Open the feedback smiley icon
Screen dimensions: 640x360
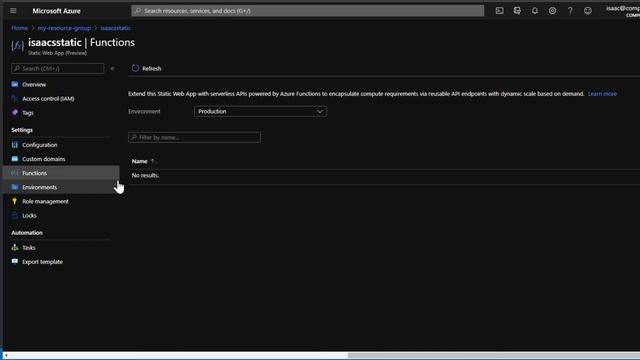click(x=588, y=11)
